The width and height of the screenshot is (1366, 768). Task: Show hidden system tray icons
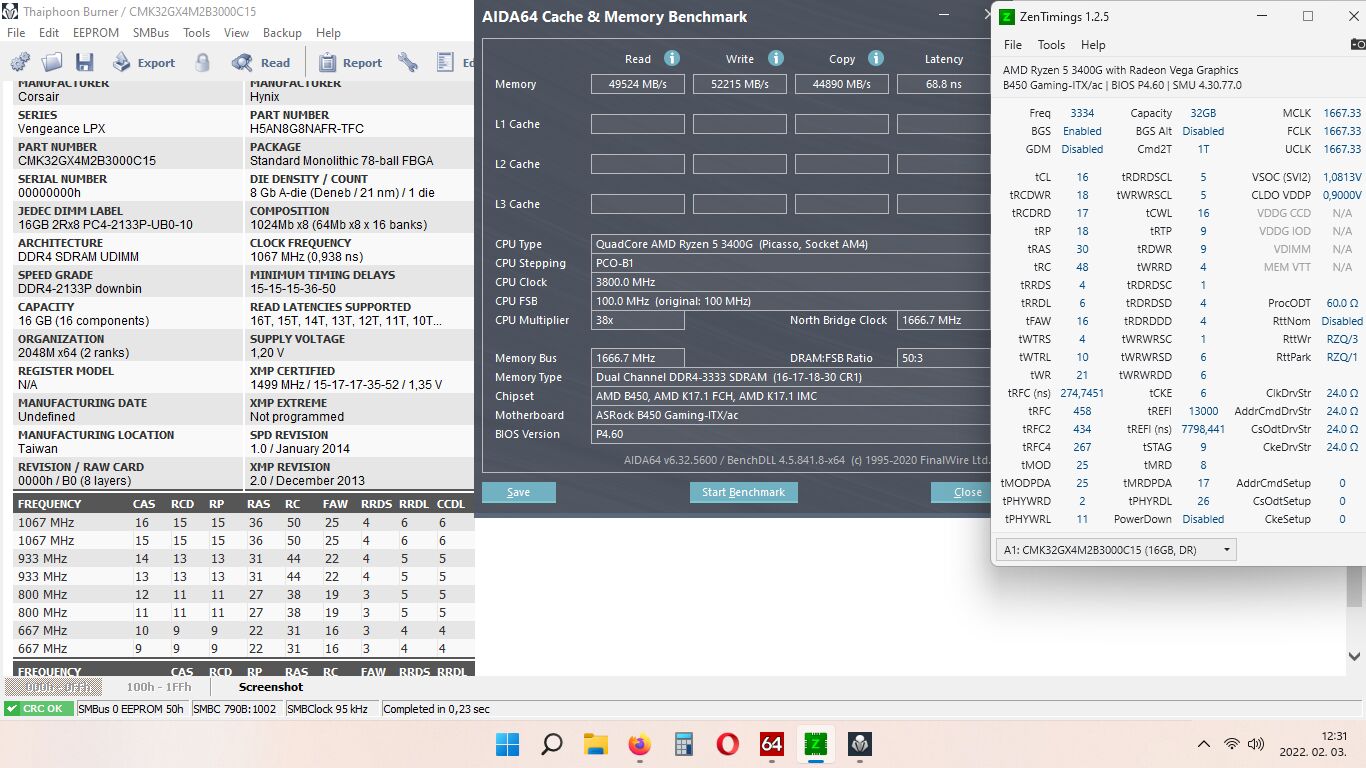pyautogui.click(x=1204, y=744)
